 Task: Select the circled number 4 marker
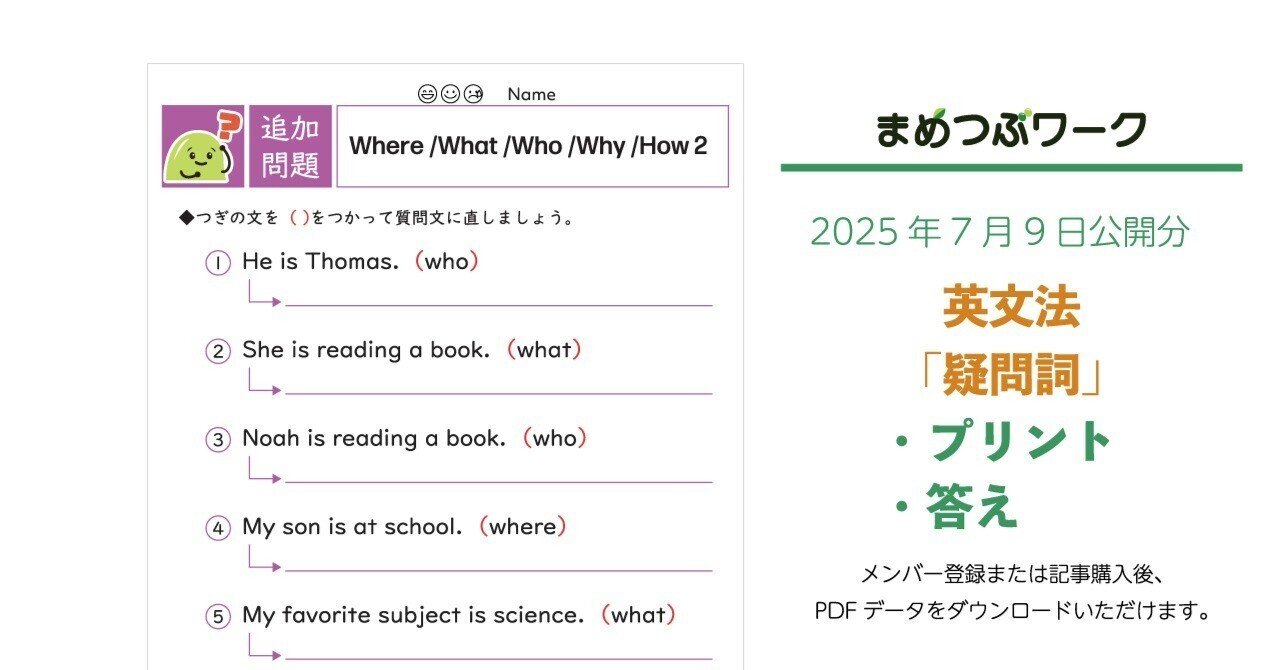click(x=218, y=528)
